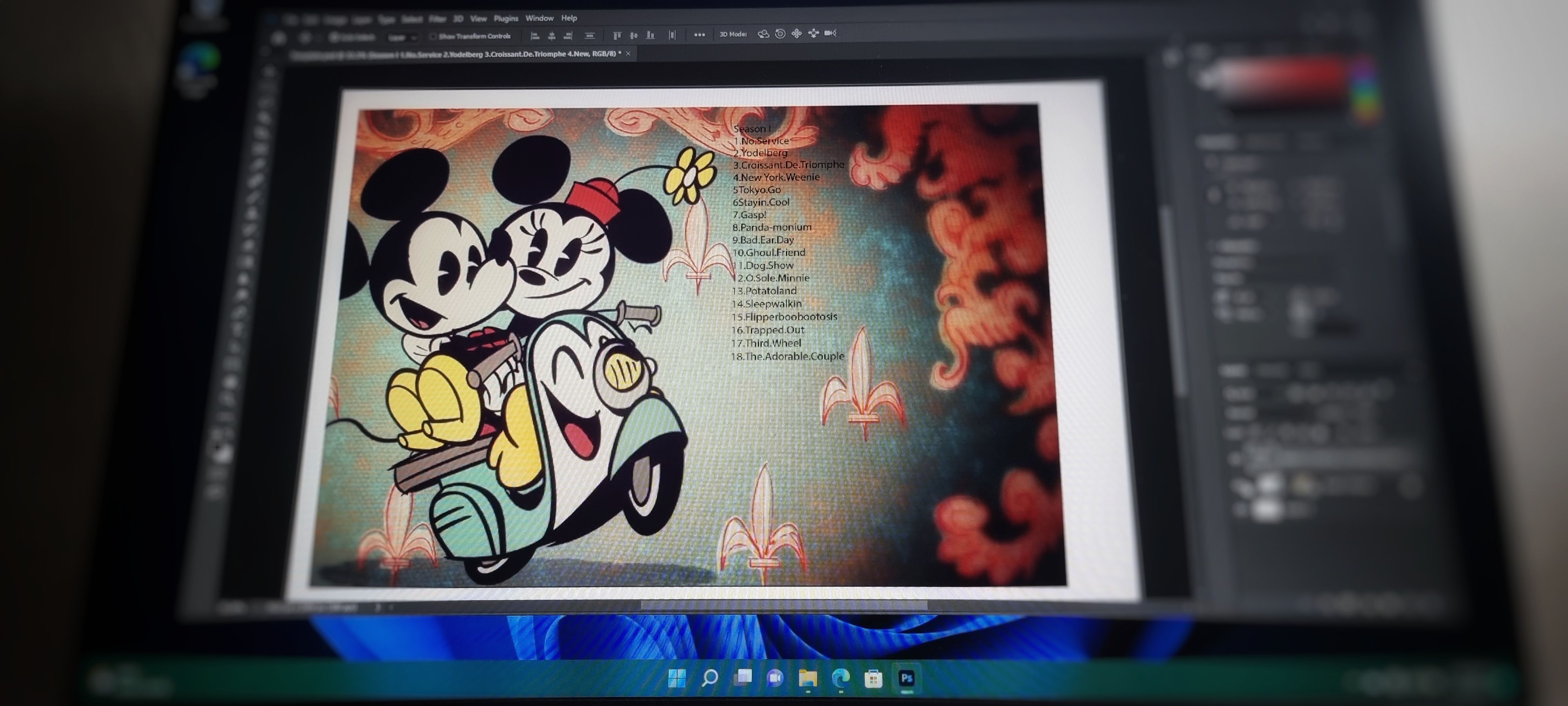Click the "9.Bad.Ear.Day" text line
Screen dimensions: 1568x706
click(763, 240)
